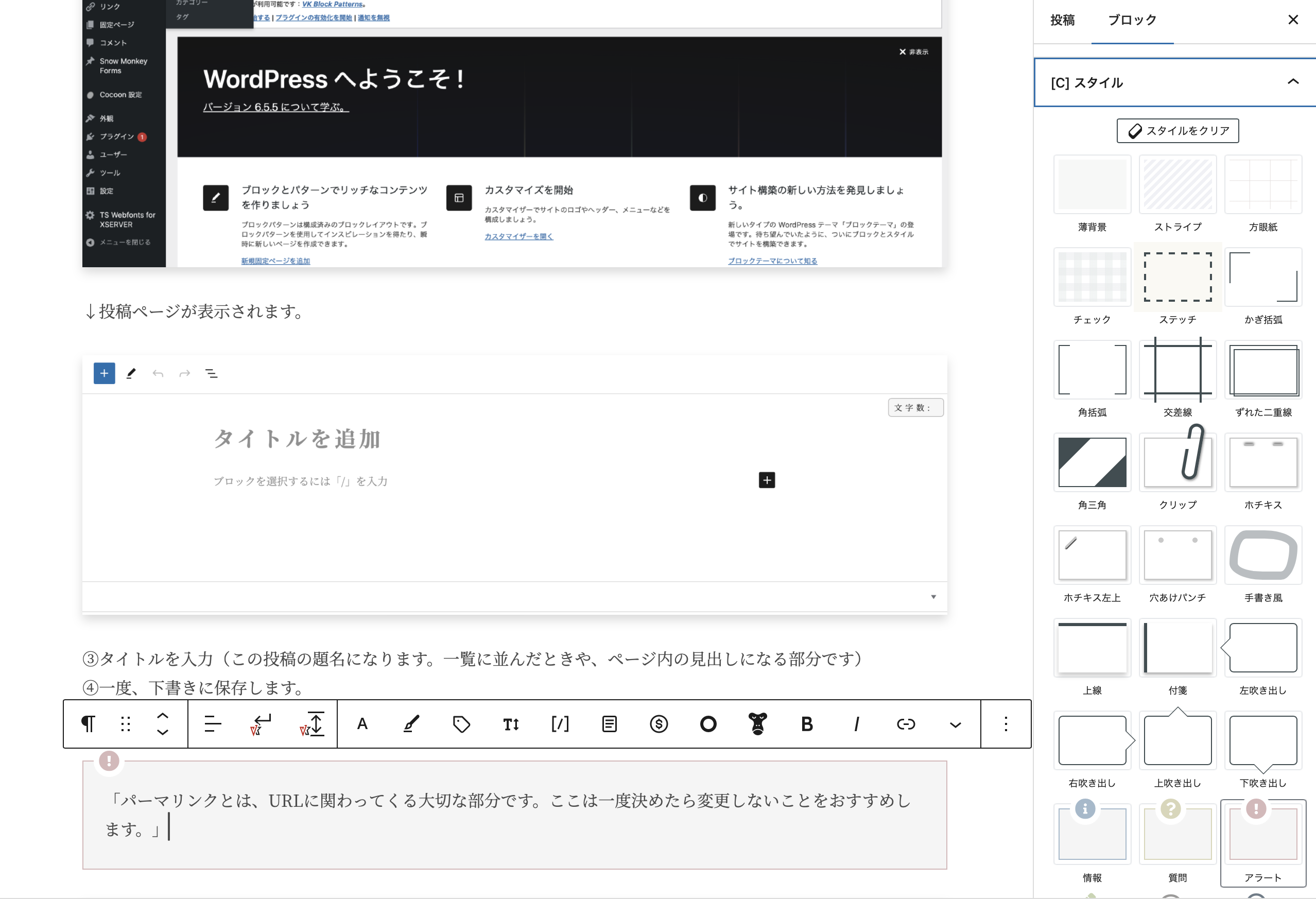This screenshot has height=899, width=1316.
Task: Click the tag icon in toolbar
Action: pos(461,723)
